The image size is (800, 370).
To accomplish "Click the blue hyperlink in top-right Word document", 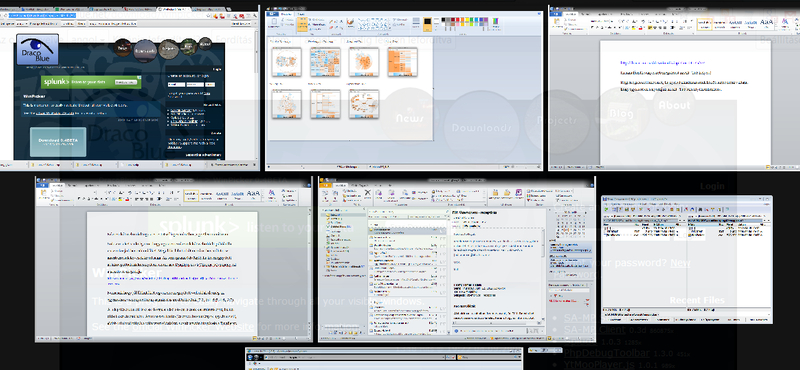I will [663, 63].
